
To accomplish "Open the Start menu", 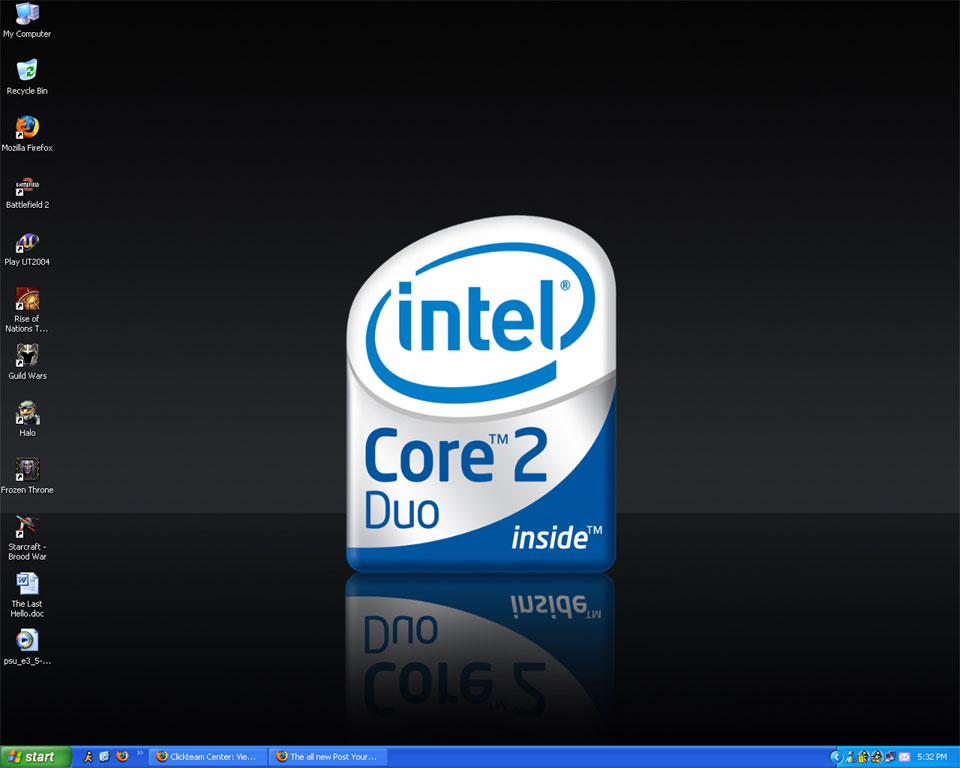I will click(x=35, y=757).
